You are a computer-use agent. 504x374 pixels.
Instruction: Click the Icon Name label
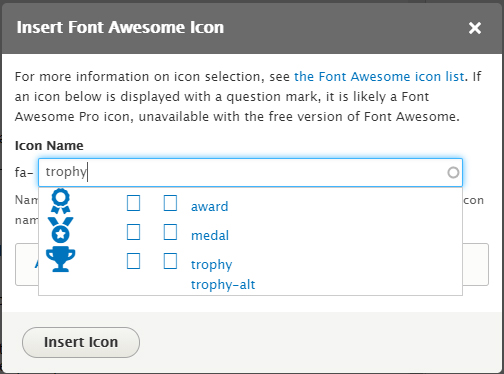(49, 146)
